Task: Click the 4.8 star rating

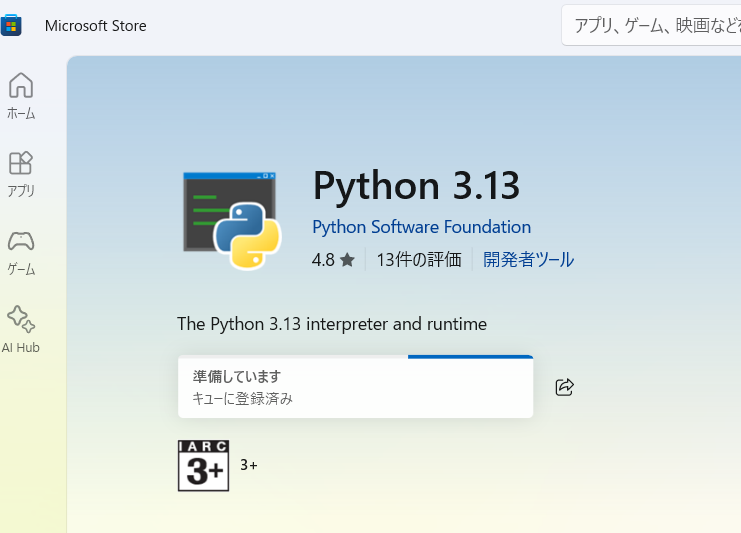Action: 333,259
